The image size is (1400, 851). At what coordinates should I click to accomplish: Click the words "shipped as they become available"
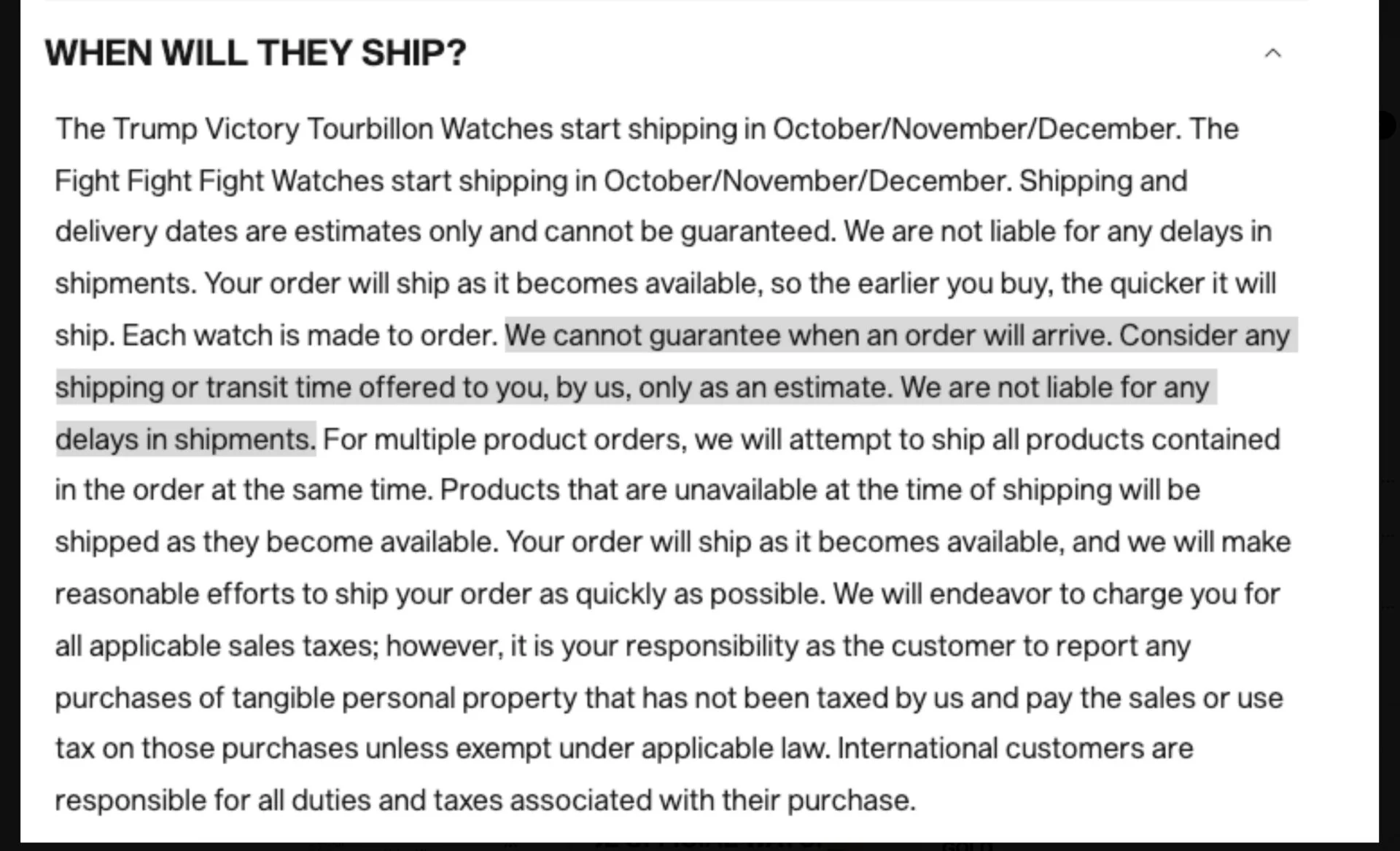(x=276, y=542)
